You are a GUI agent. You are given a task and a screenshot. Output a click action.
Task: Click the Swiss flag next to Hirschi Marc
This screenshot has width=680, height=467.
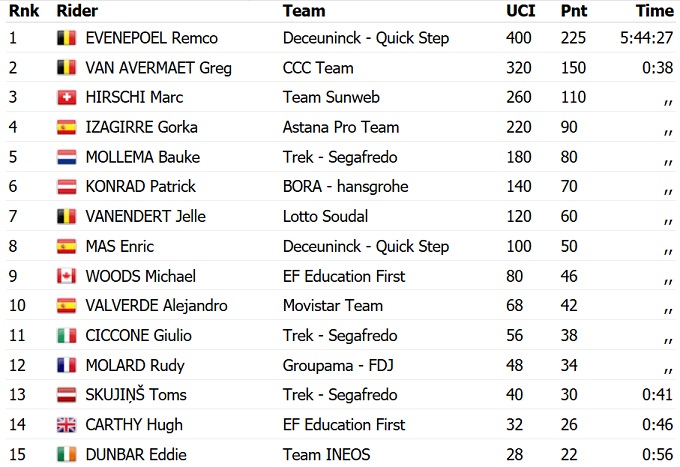(66, 98)
